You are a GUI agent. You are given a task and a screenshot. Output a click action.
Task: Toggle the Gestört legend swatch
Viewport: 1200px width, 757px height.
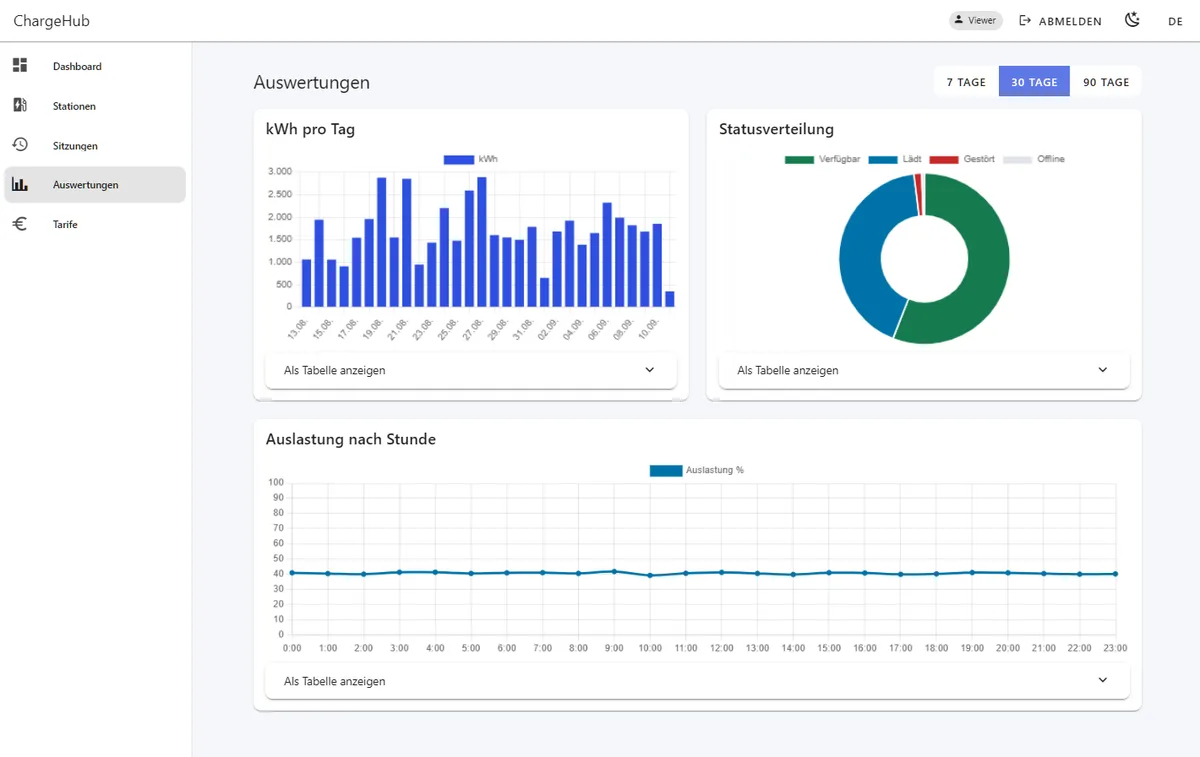pos(944,159)
